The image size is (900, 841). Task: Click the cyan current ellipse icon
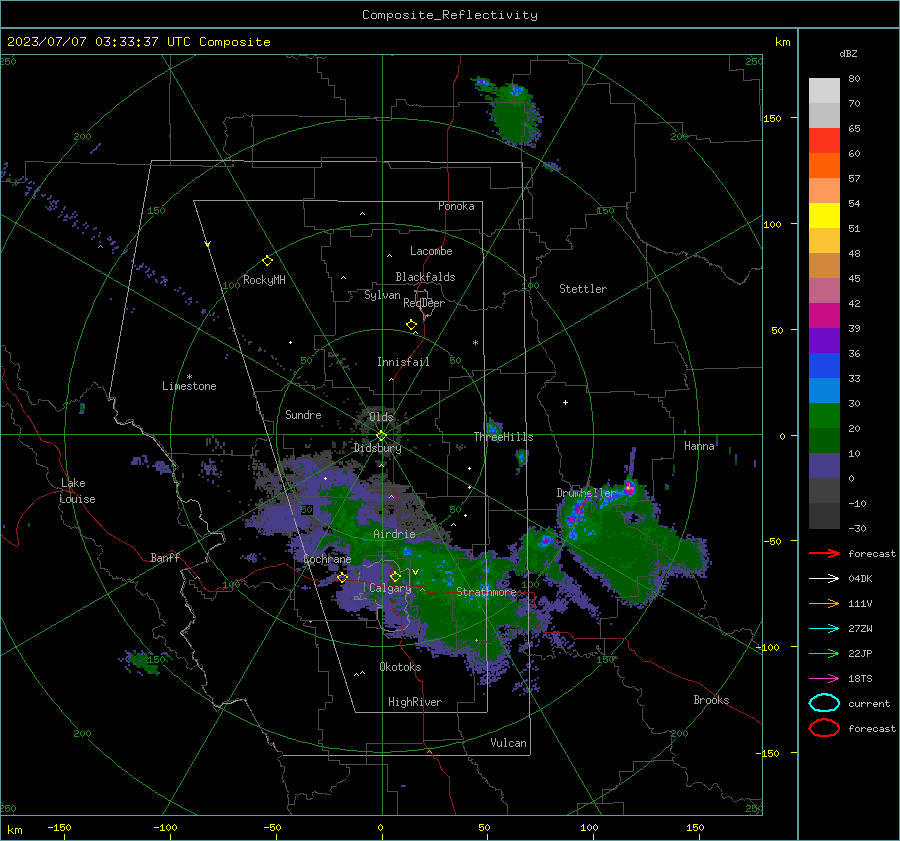coord(824,703)
